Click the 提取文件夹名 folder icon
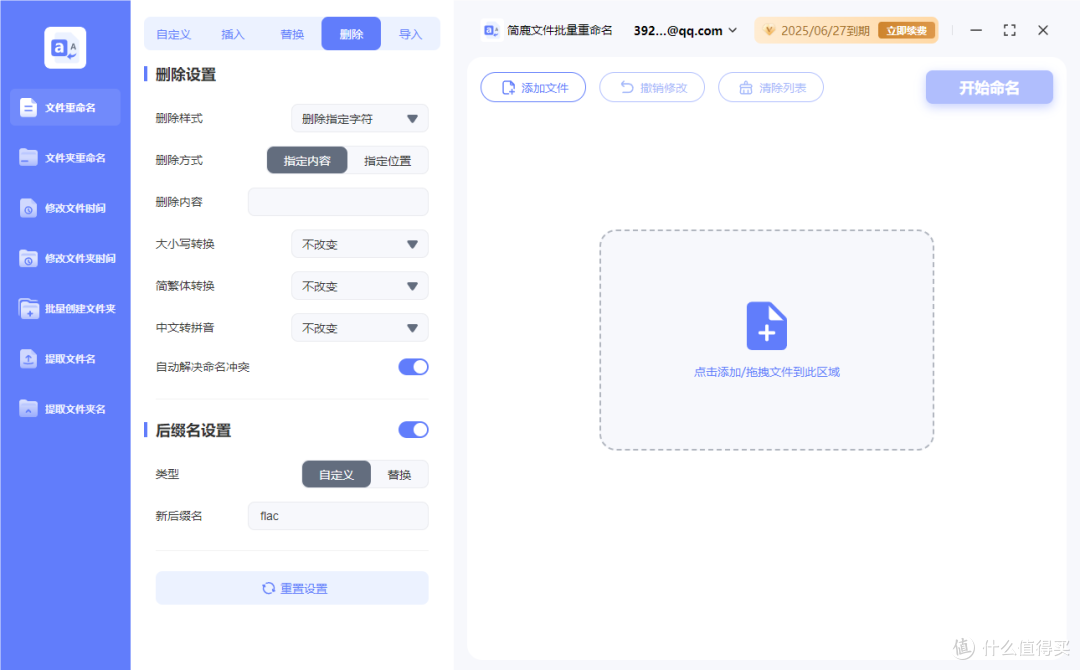1080x670 pixels. click(28, 409)
